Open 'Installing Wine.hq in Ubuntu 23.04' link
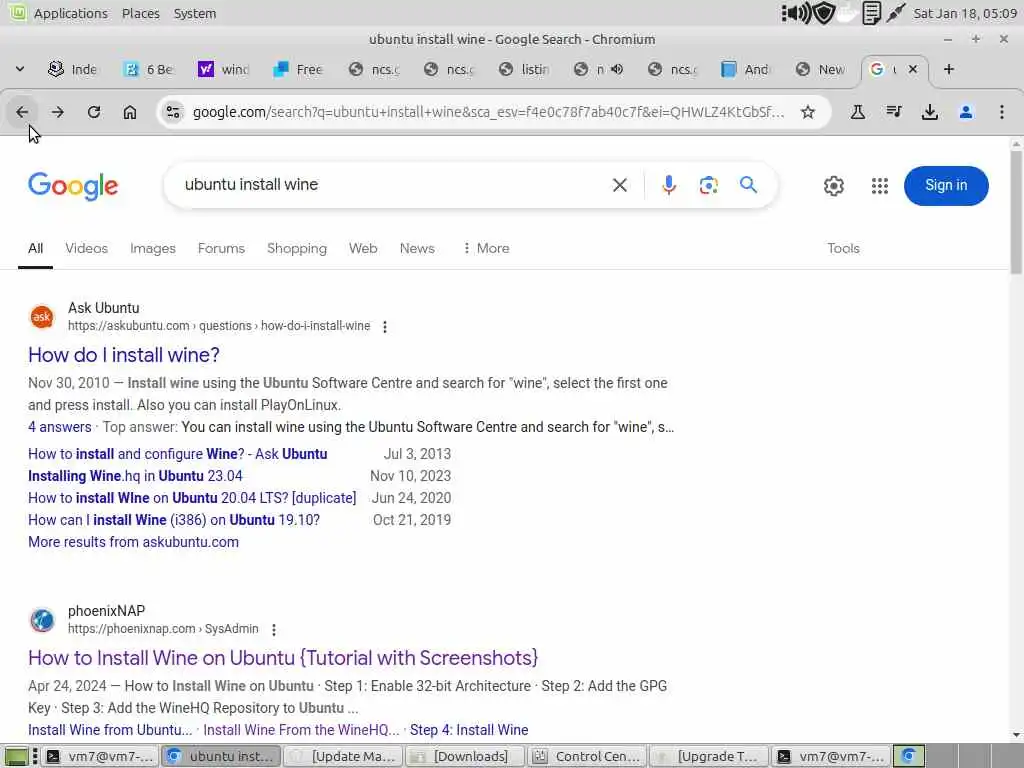The width and height of the screenshot is (1024, 768). 135,476
